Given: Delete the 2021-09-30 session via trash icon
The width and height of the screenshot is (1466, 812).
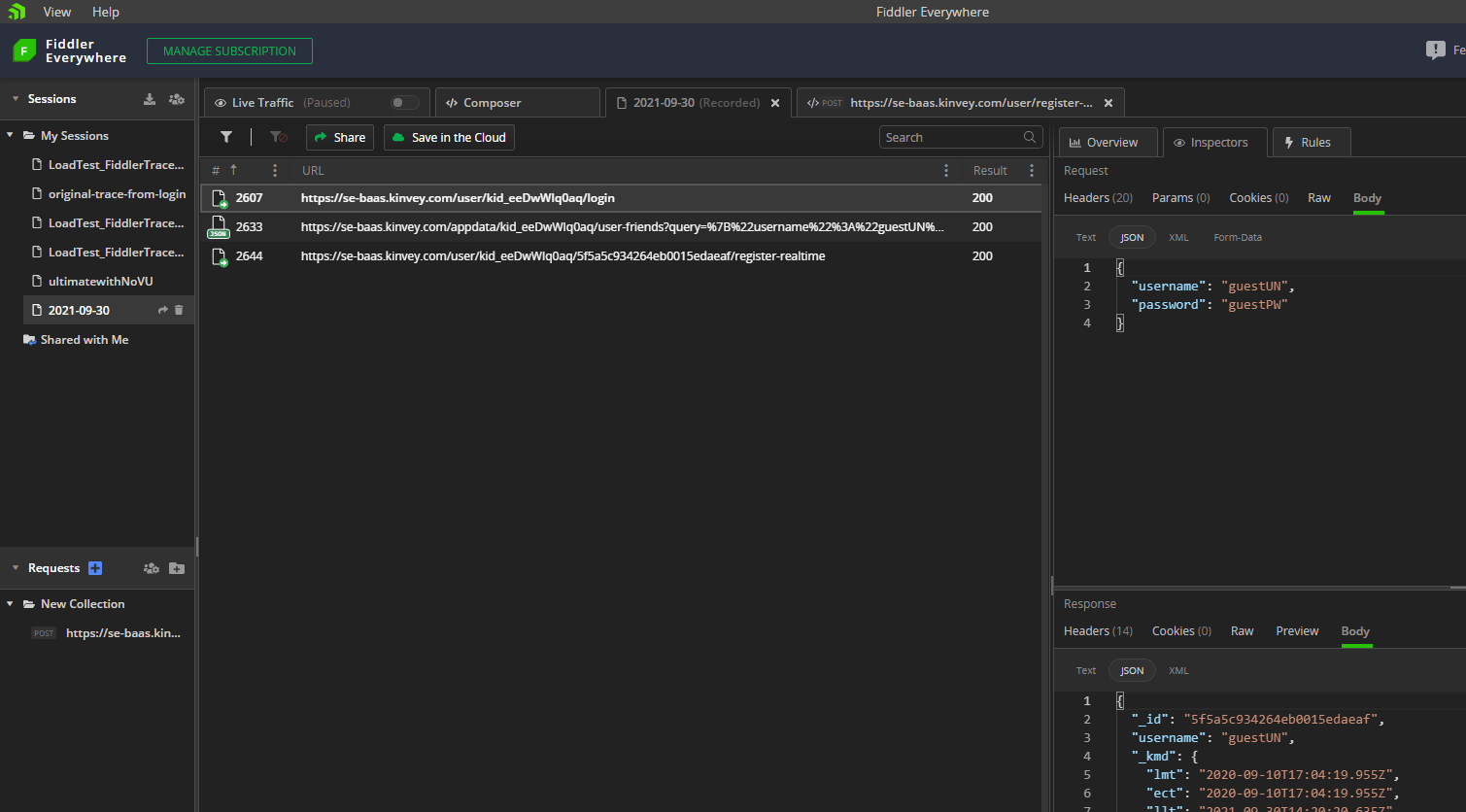Looking at the screenshot, I should (179, 310).
